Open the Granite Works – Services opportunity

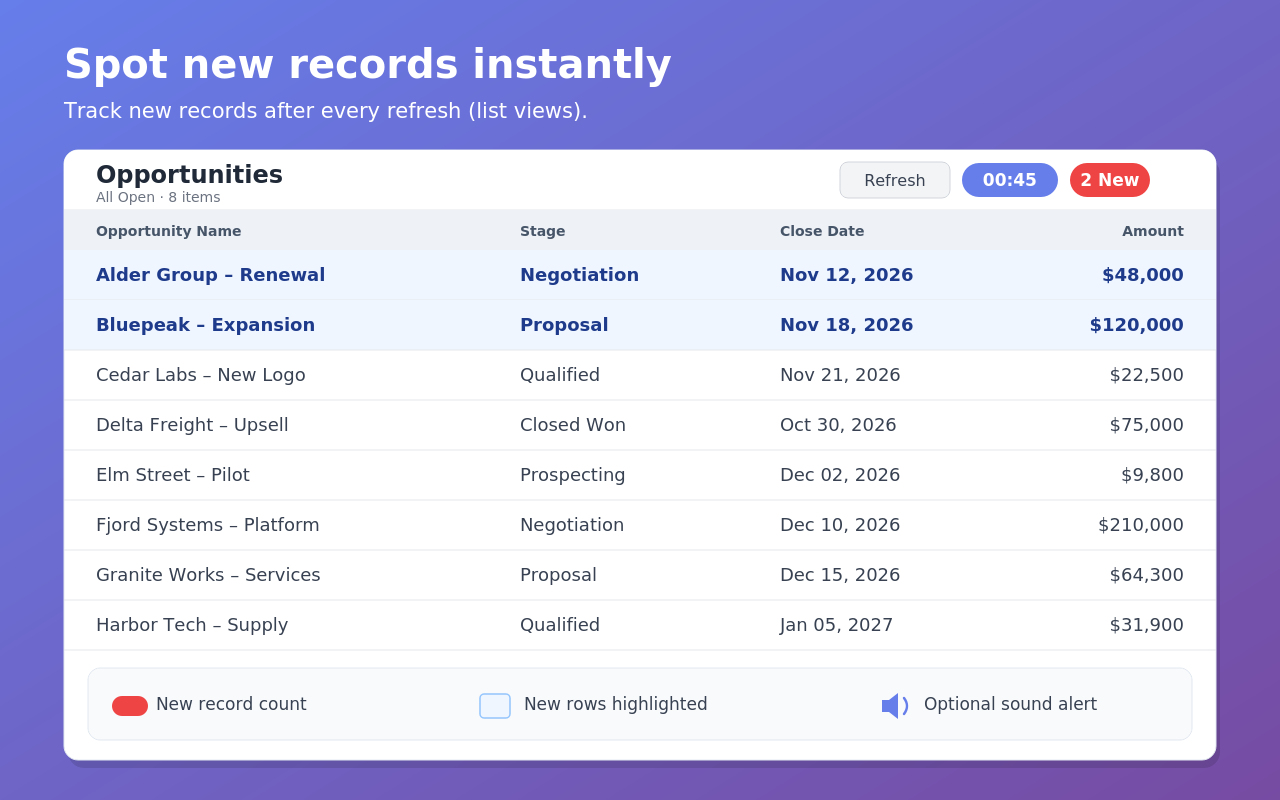click(208, 575)
